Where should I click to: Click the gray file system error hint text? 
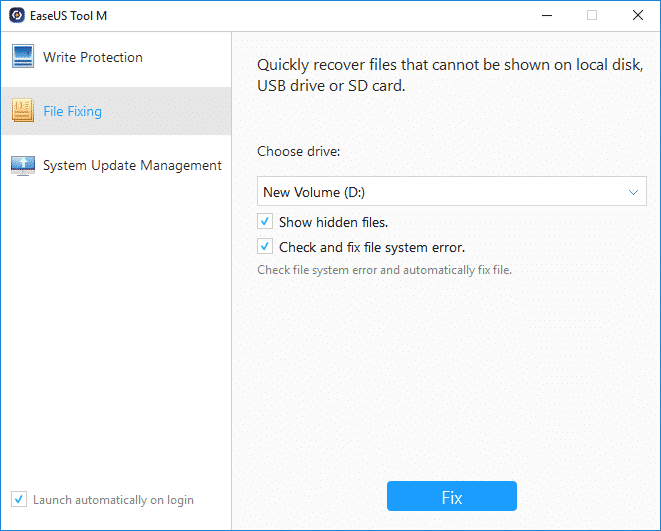point(384,270)
